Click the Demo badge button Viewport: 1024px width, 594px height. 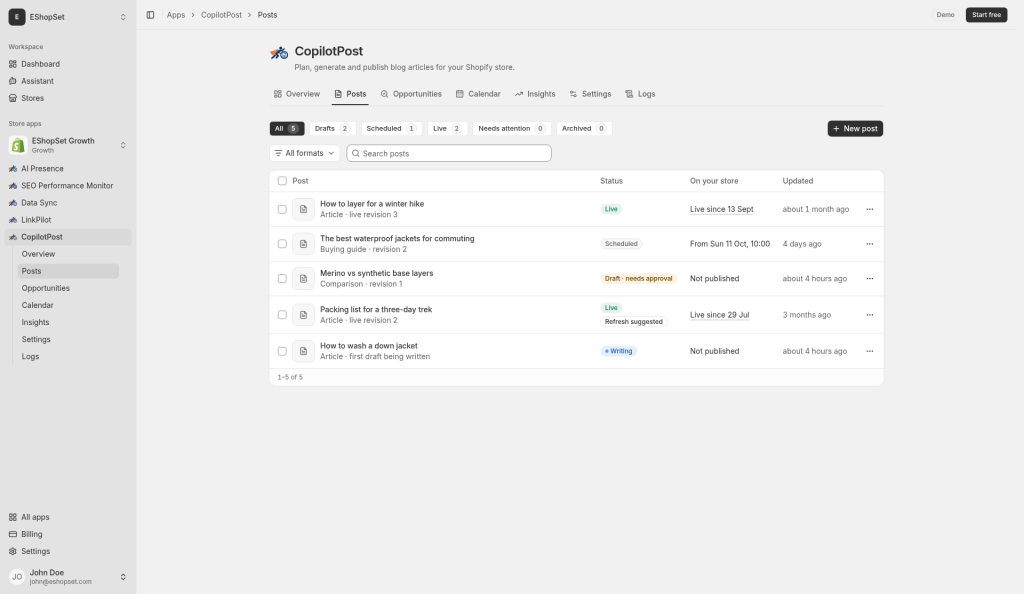click(x=945, y=15)
